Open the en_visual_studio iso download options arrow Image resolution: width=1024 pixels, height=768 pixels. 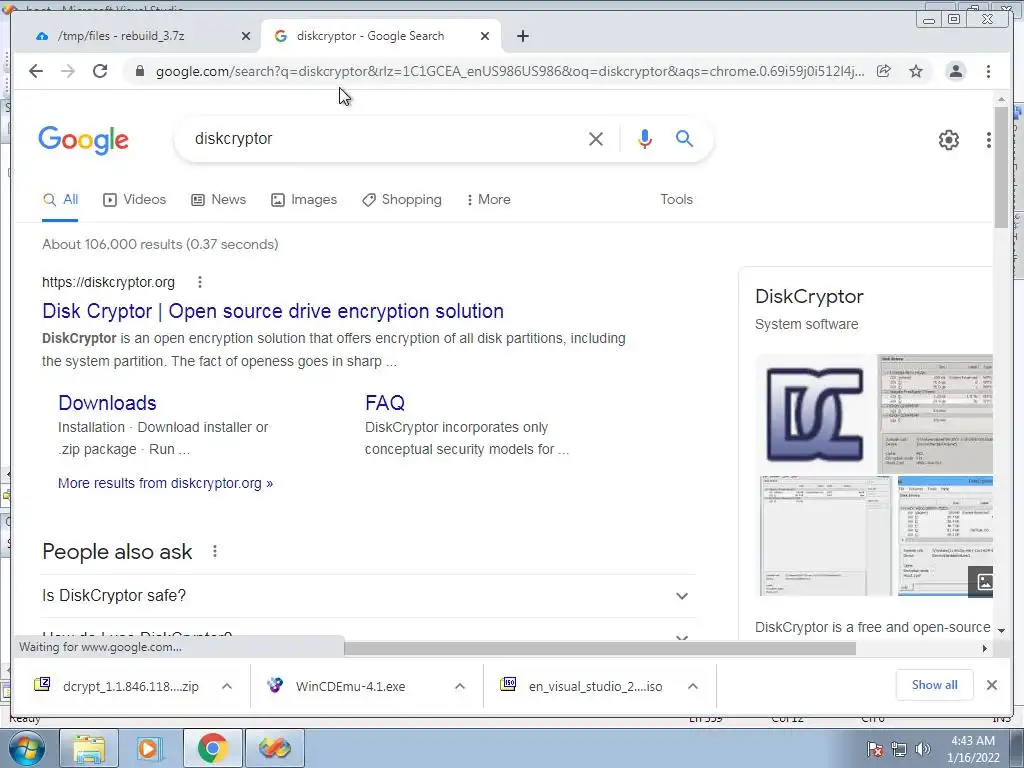(x=693, y=686)
